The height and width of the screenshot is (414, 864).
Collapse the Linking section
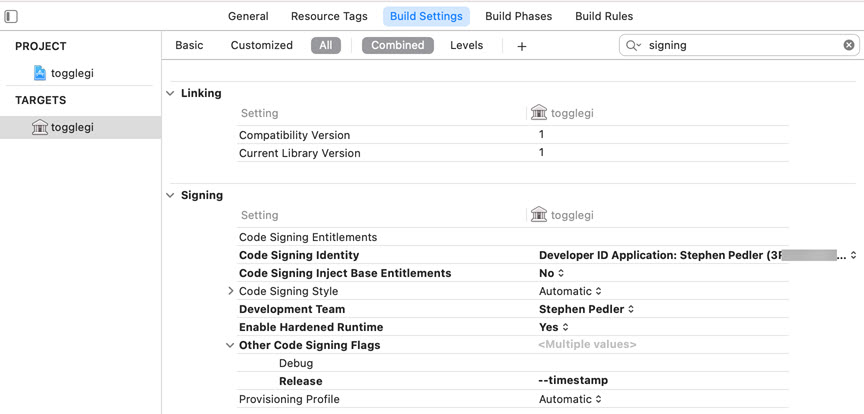click(x=170, y=93)
